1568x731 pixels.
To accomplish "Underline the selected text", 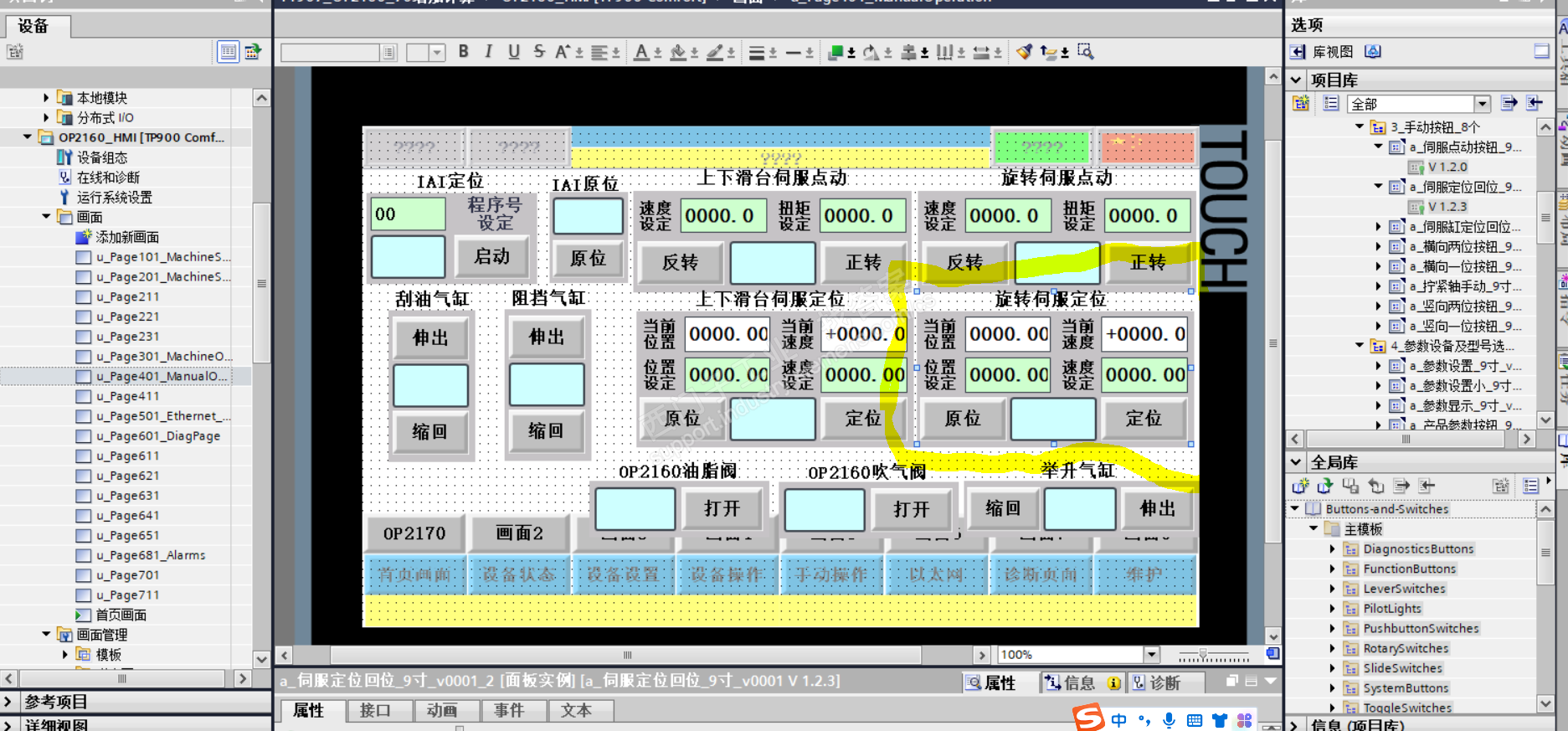I will 514,52.
